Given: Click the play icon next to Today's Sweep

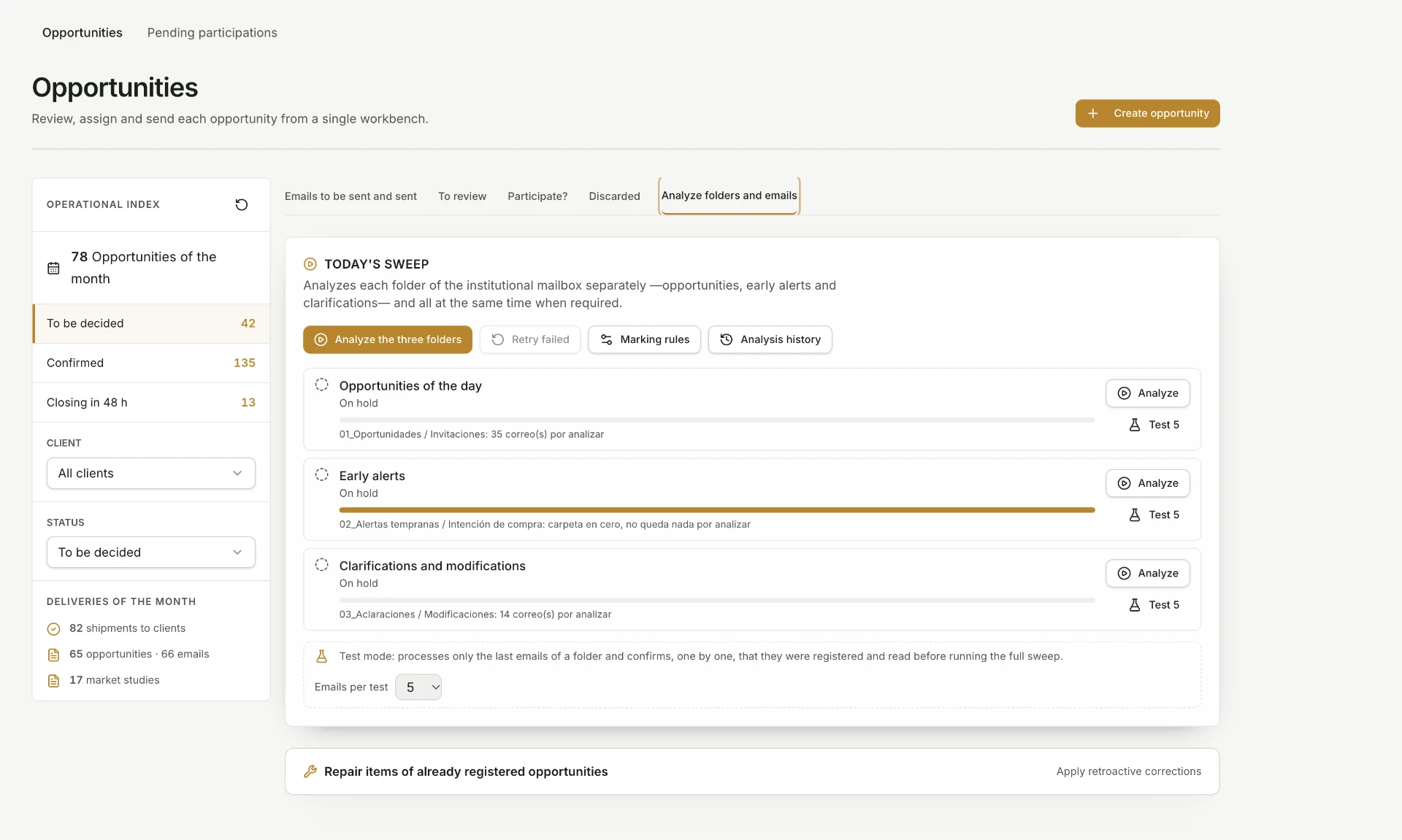Looking at the screenshot, I should tap(310, 264).
